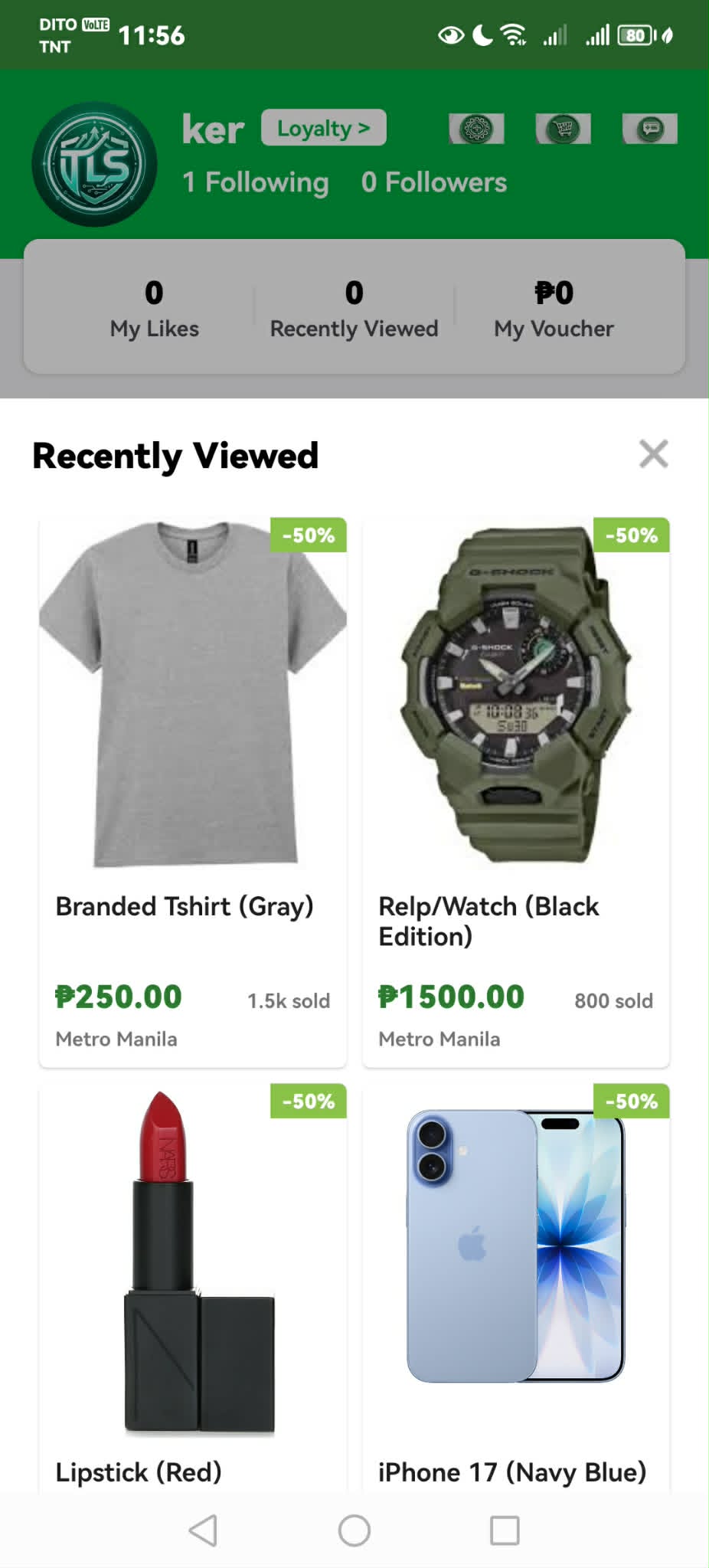Tap the Android home navigation button

click(x=354, y=1530)
